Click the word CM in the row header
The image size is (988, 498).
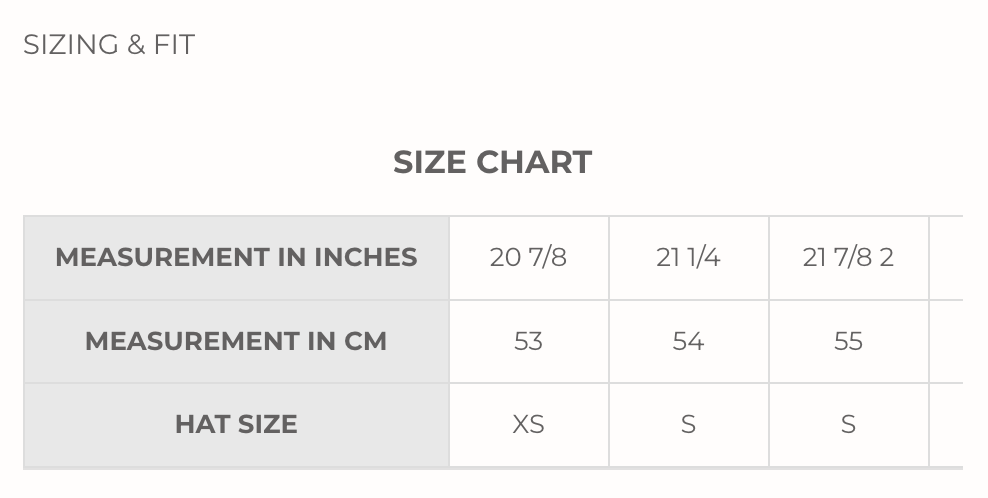pos(365,341)
